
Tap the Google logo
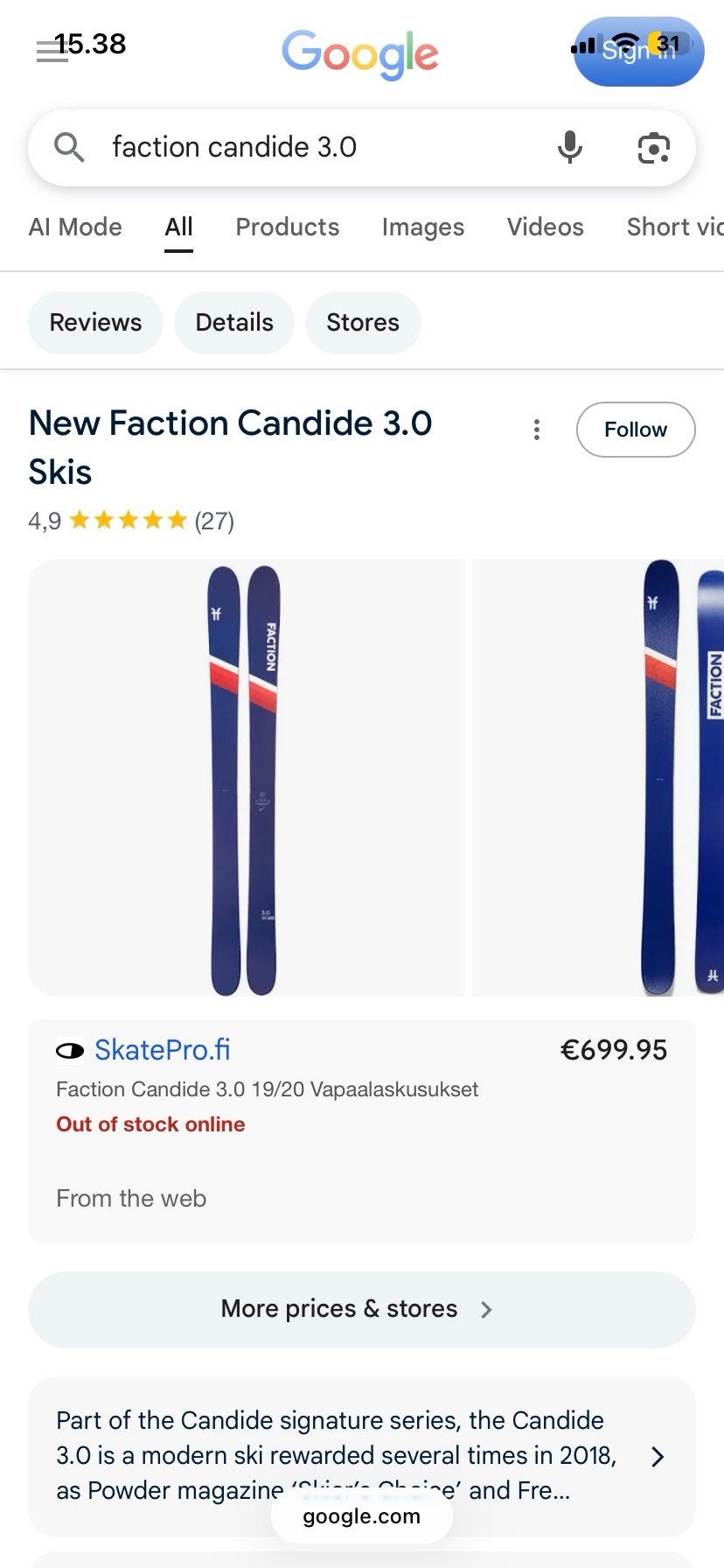pyautogui.click(x=359, y=54)
